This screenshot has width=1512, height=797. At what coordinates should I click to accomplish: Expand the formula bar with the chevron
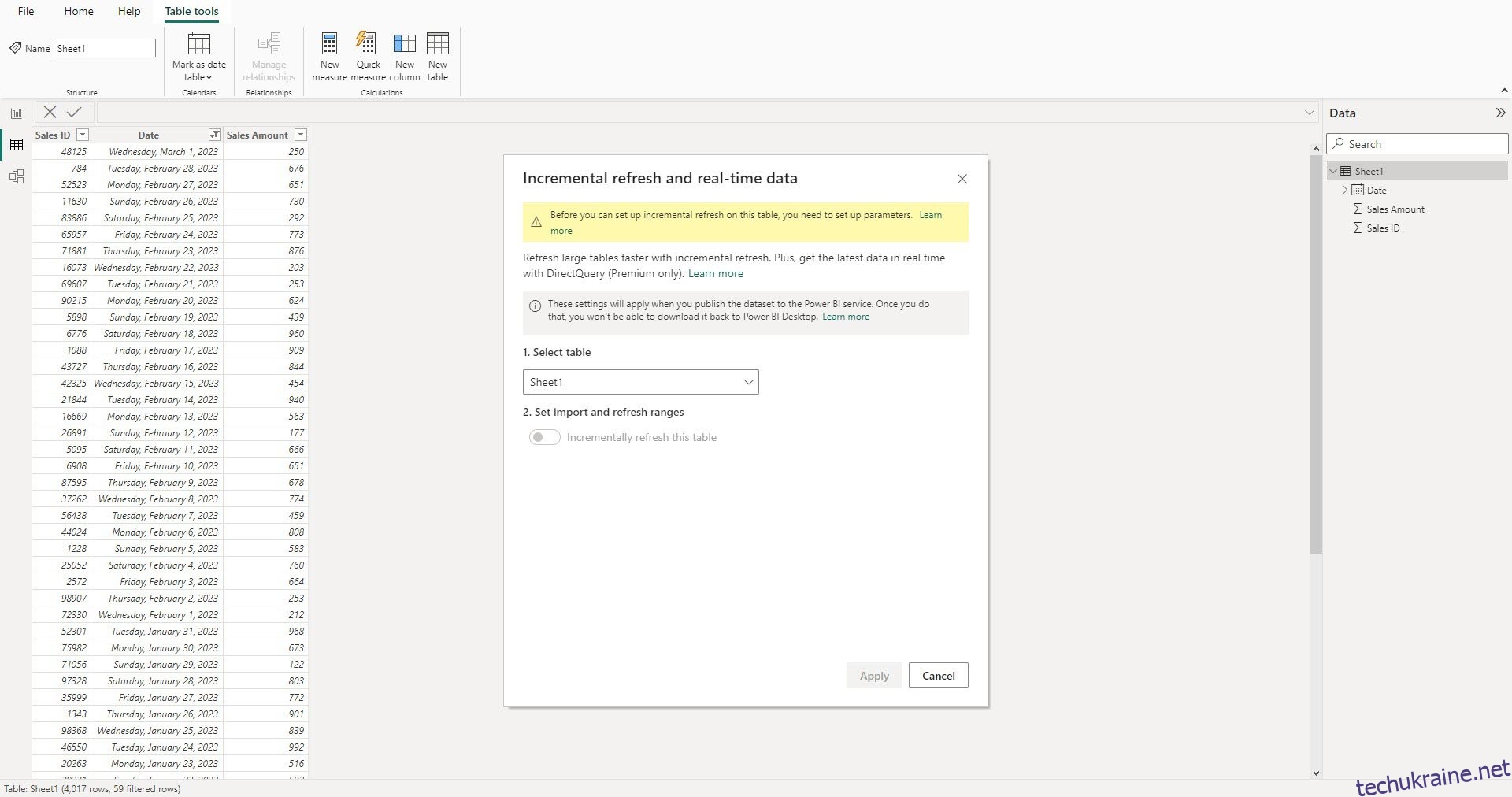[x=1310, y=113]
